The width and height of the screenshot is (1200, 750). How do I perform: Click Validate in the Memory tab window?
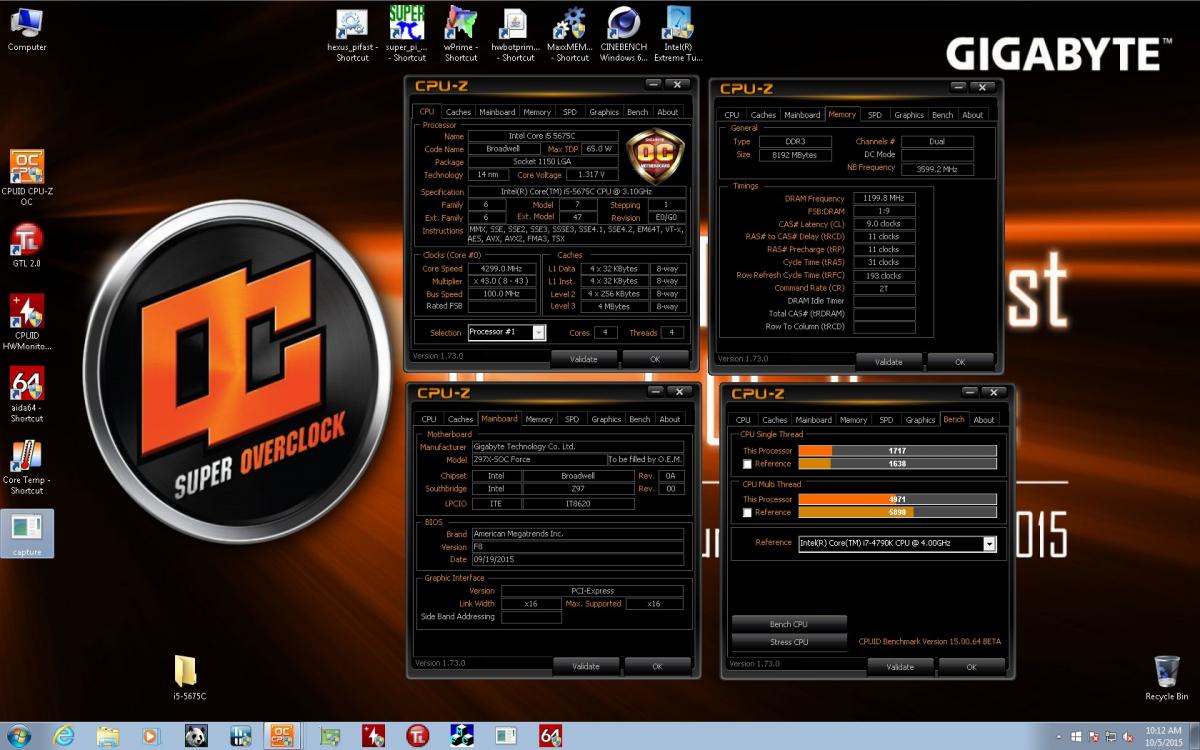click(890, 362)
